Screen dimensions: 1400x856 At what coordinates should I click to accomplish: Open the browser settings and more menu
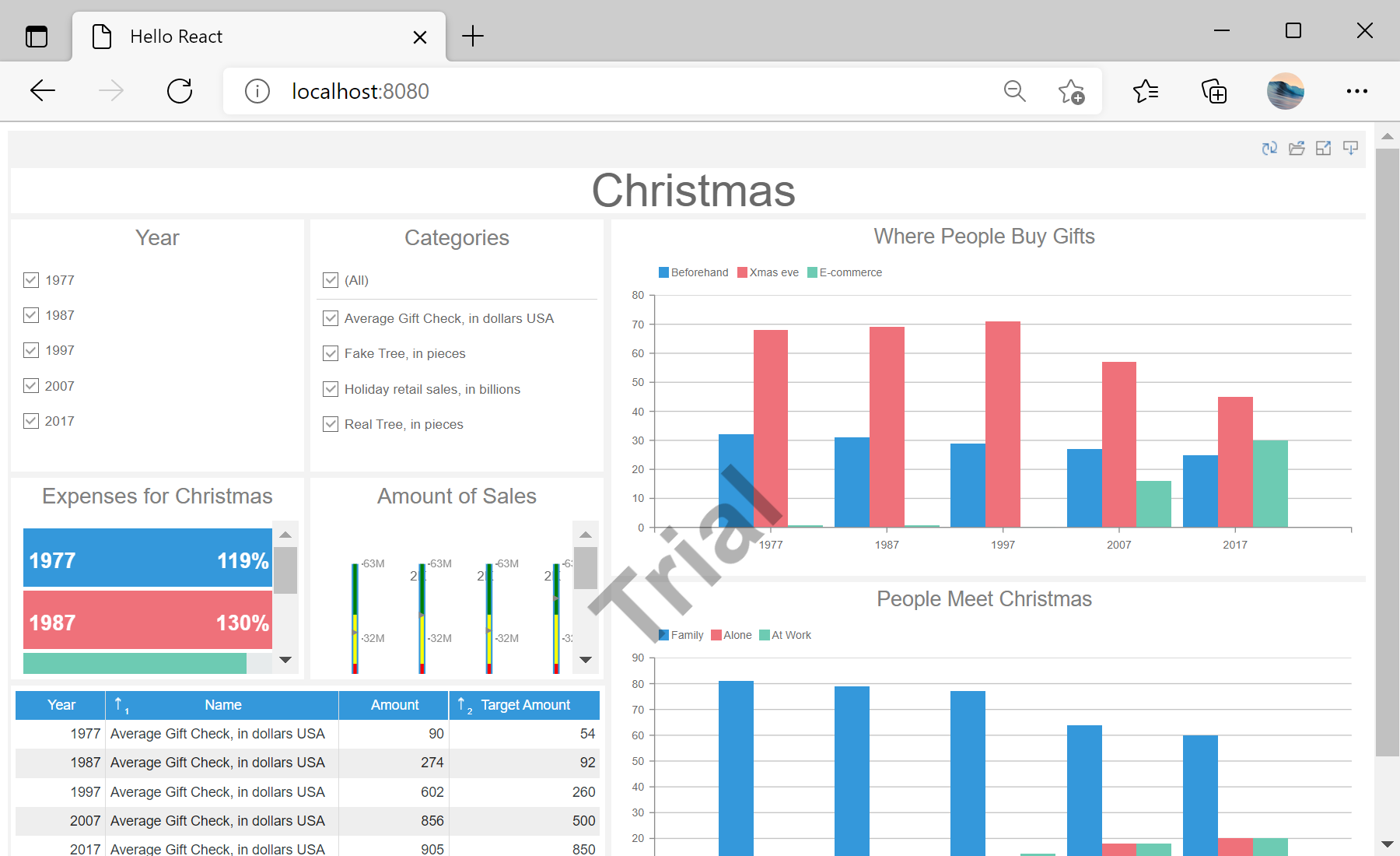1356,90
